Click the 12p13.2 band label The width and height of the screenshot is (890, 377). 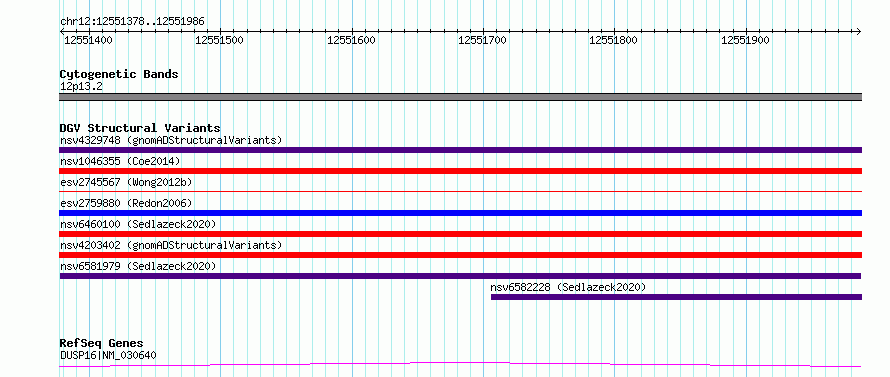tap(81, 87)
